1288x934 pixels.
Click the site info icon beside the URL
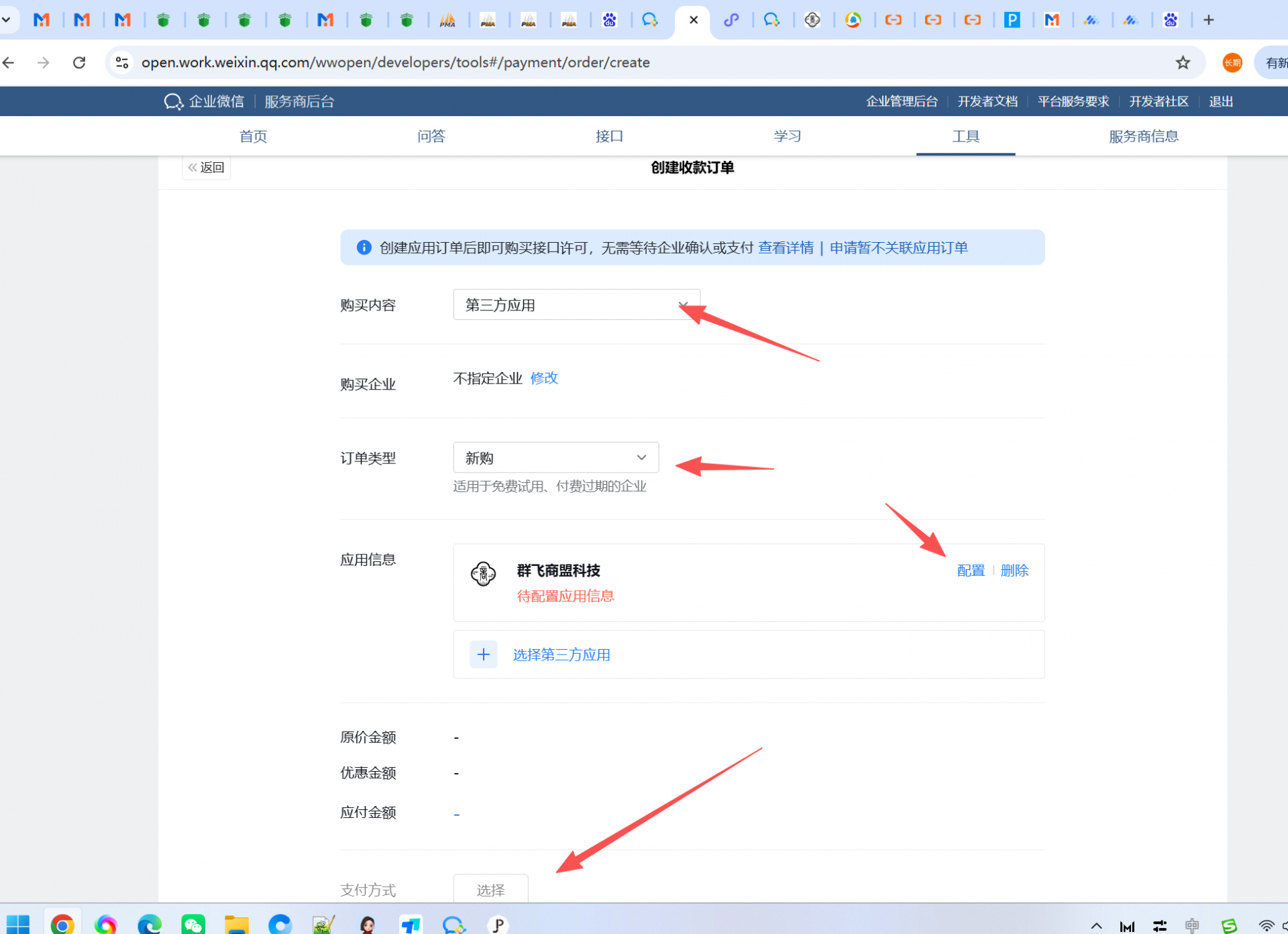122,62
